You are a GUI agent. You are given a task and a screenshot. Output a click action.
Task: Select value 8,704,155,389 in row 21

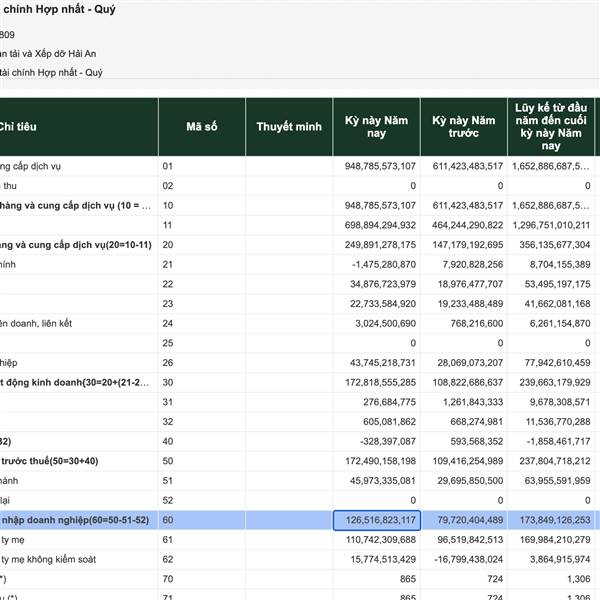(x=560, y=264)
